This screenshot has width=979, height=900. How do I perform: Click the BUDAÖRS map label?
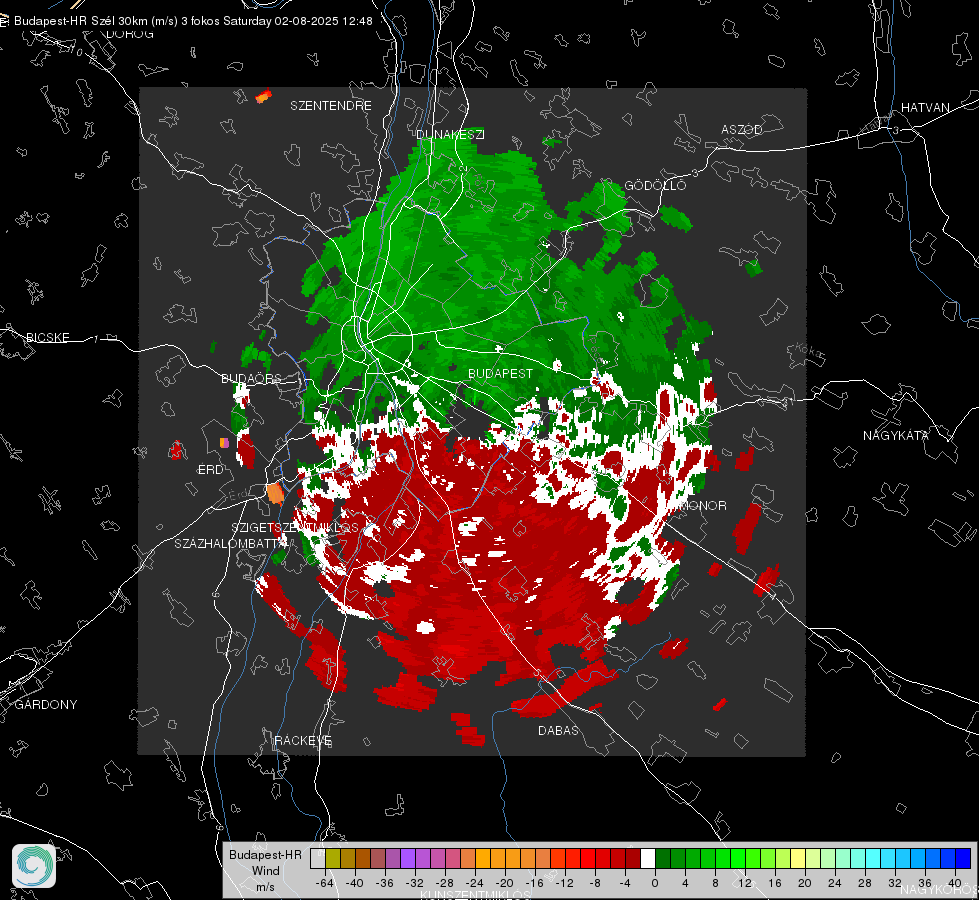[x=251, y=378]
